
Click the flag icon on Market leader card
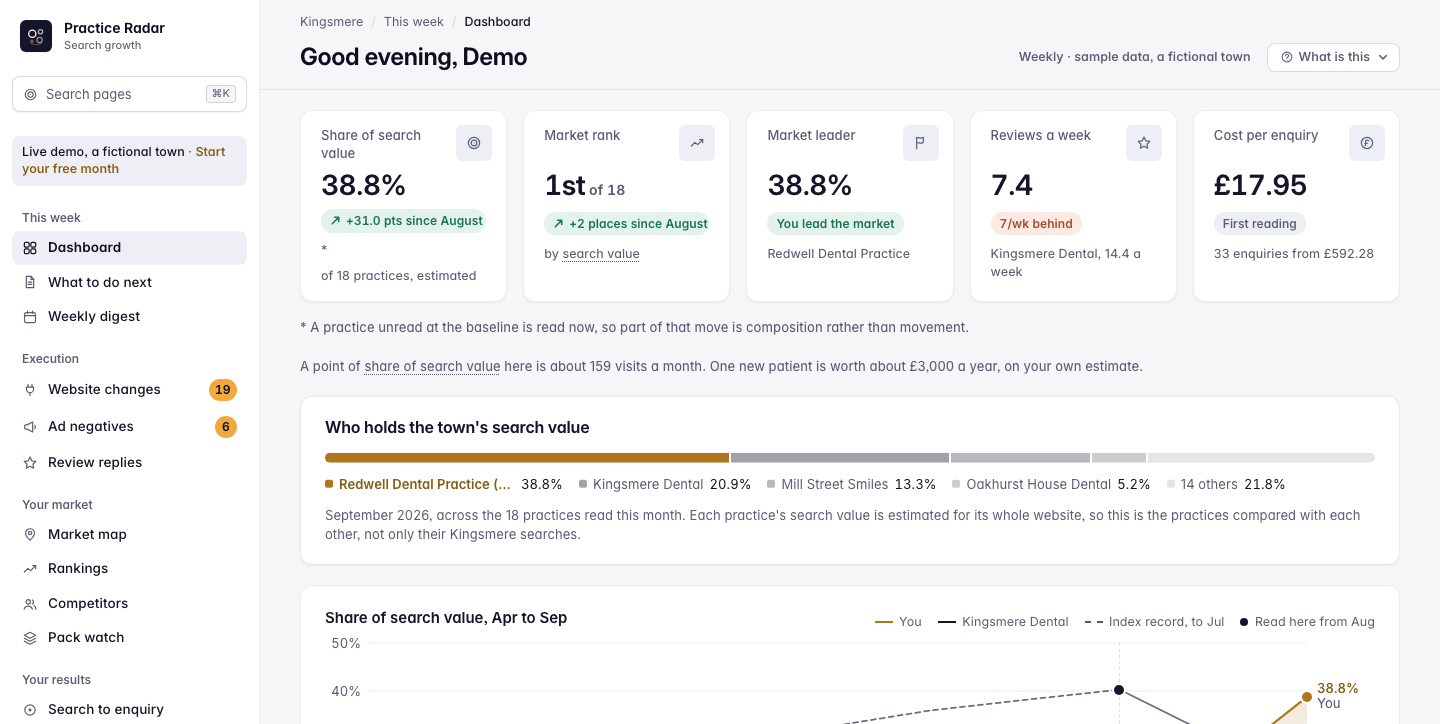(920, 143)
